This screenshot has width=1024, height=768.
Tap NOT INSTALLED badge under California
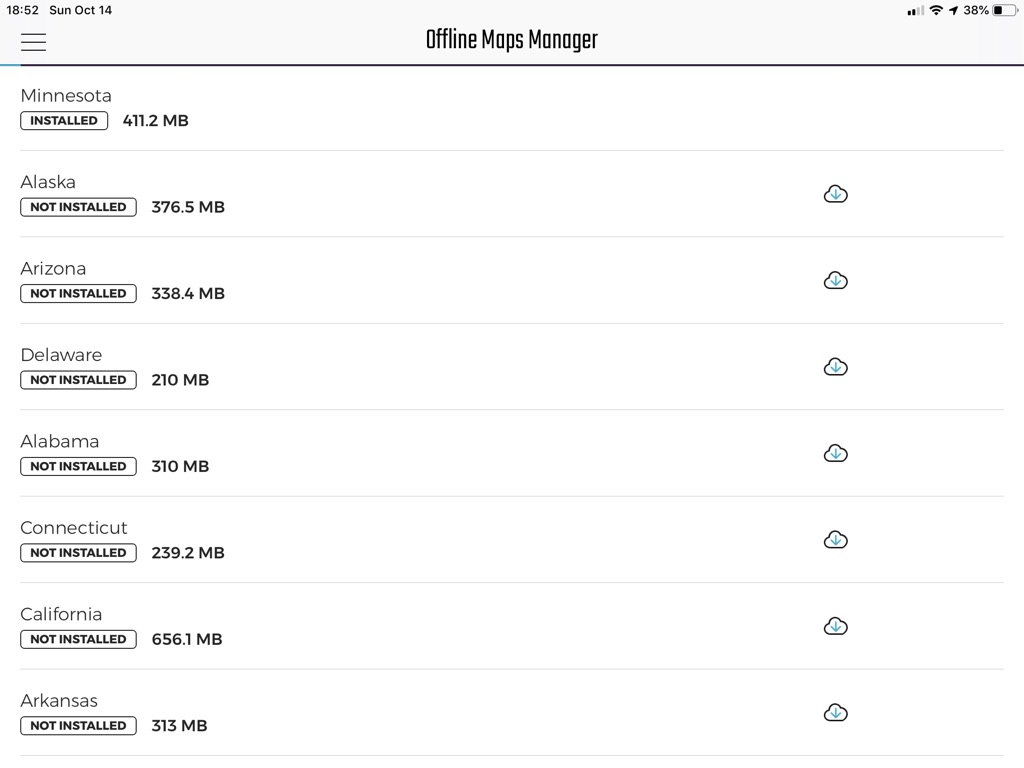pyautogui.click(x=78, y=639)
